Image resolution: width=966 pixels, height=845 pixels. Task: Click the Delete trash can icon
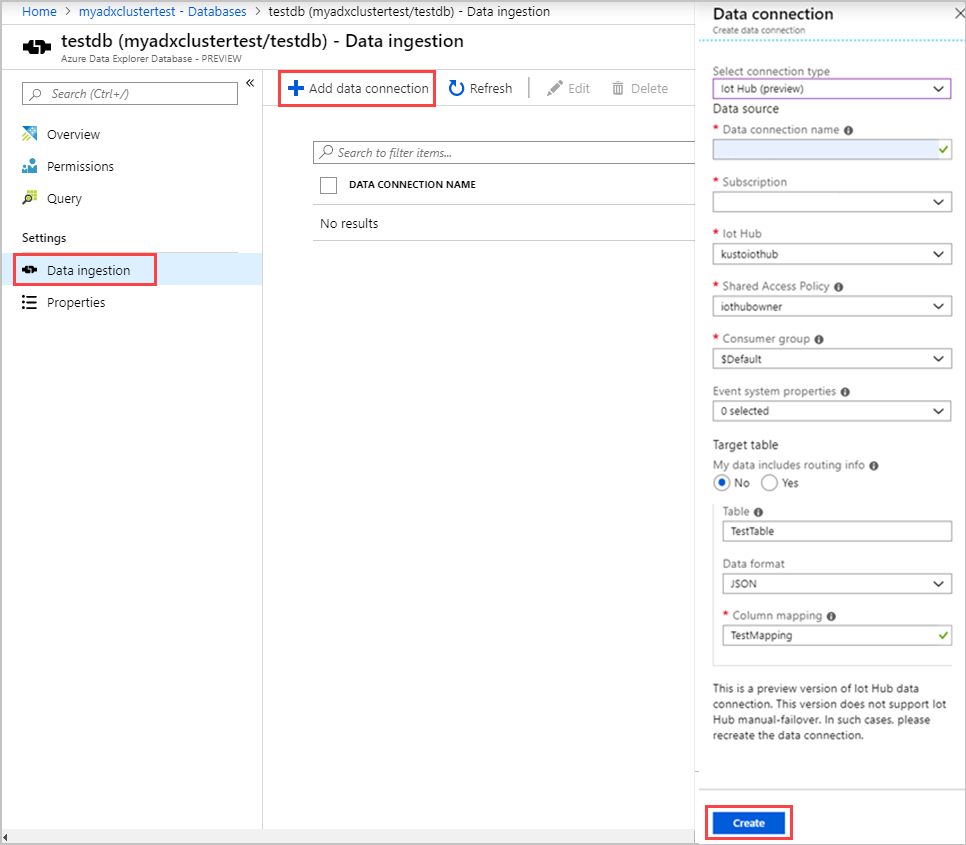coord(617,88)
